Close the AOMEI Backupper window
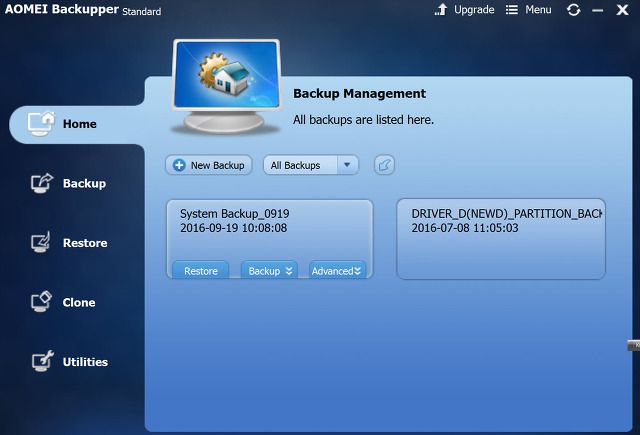 coord(622,10)
